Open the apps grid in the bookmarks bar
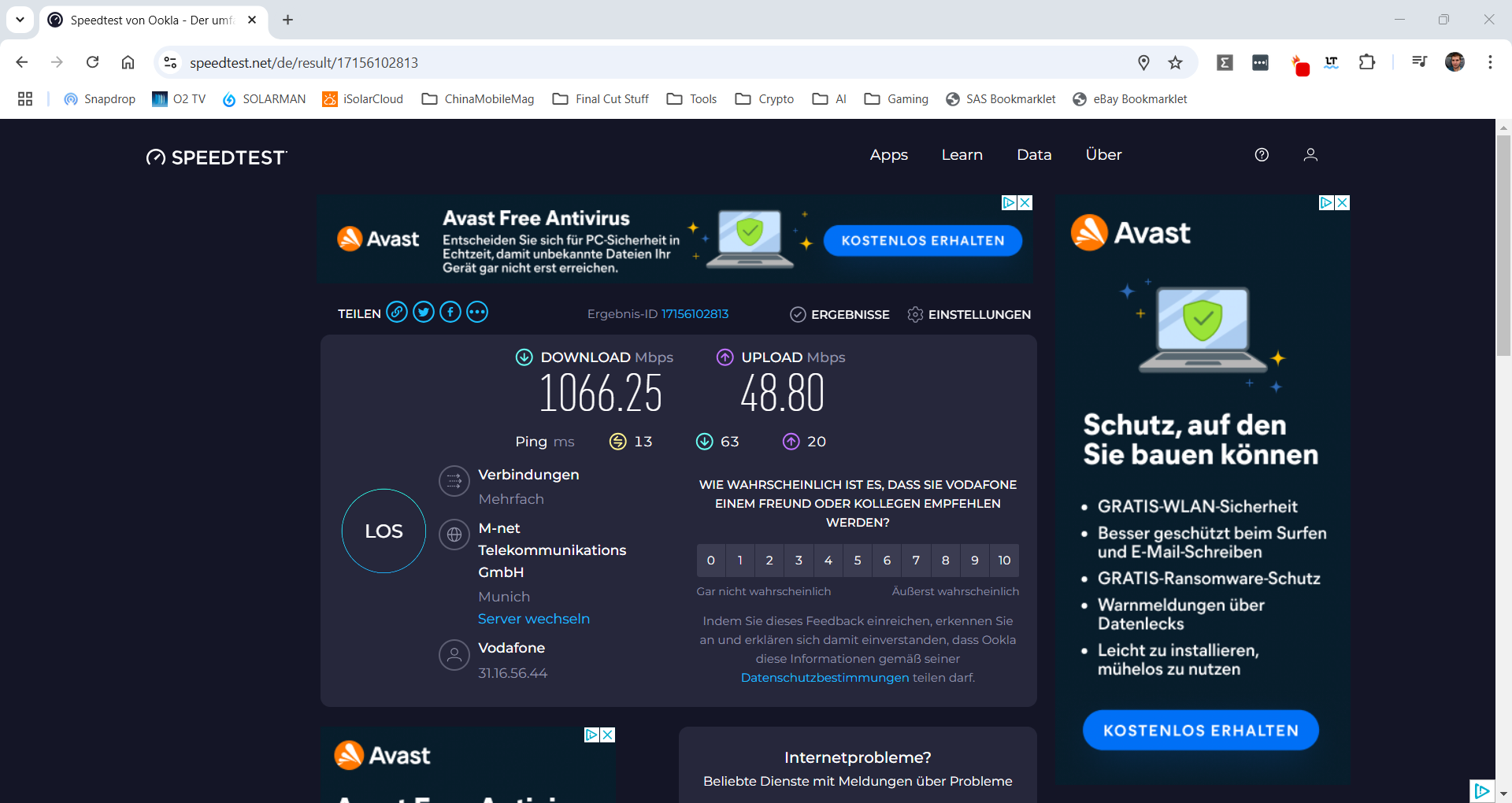The height and width of the screenshot is (803, 1512). click(25, 99)
